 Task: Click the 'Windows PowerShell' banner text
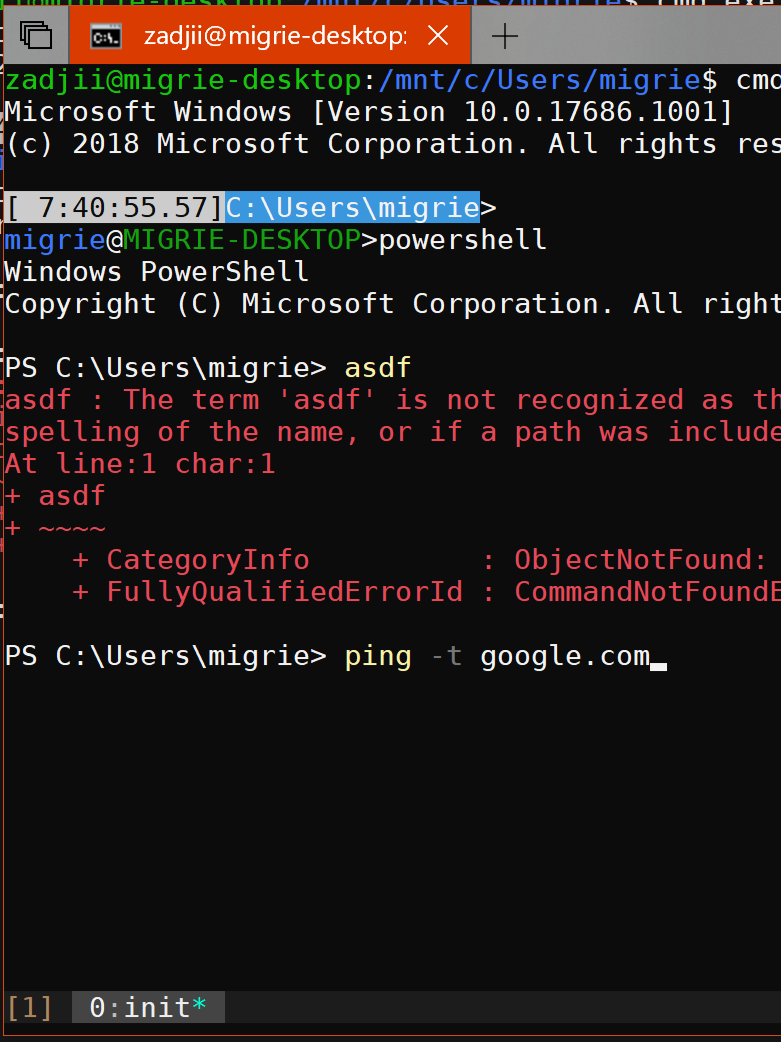[155, 271]
